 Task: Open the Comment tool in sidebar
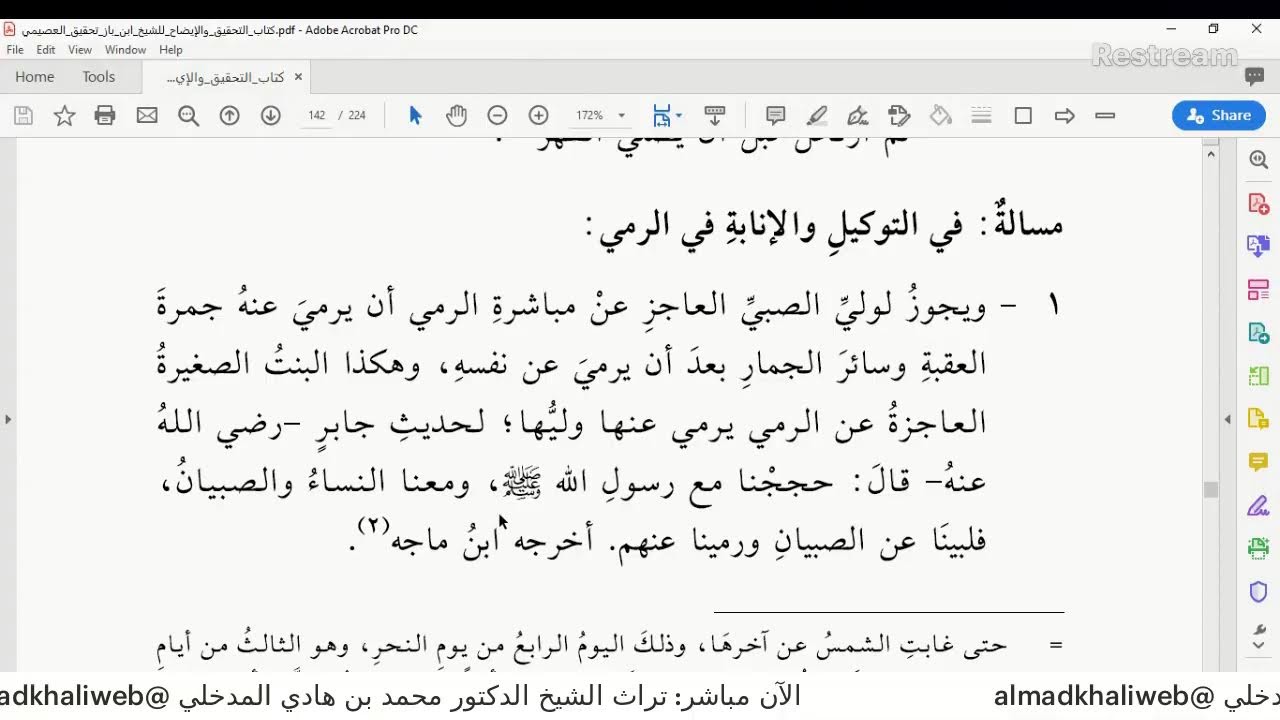1258,462
